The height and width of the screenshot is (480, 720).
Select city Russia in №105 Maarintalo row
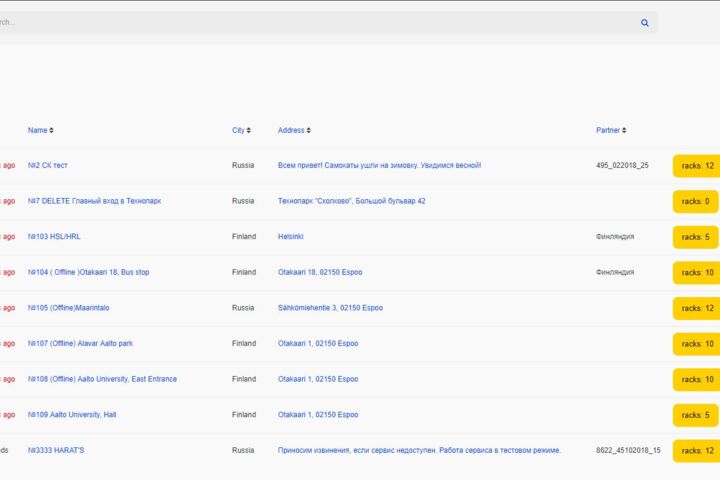click(x=243, y=308)
